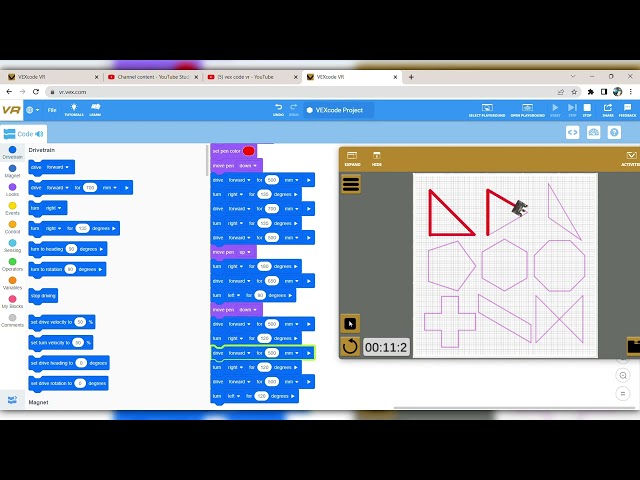
Task: Click the turn to heading block
Action: pyautogui.click(x=68, y=249)
